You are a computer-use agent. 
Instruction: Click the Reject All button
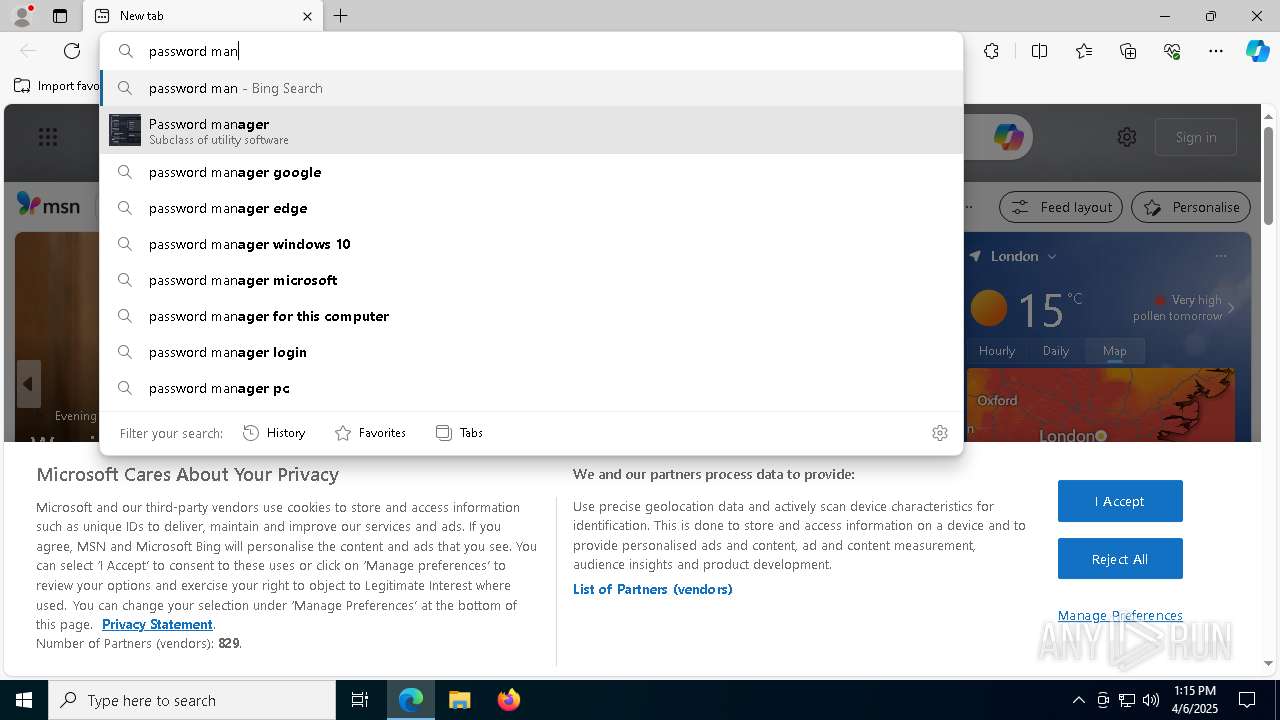coord(1120,559)
